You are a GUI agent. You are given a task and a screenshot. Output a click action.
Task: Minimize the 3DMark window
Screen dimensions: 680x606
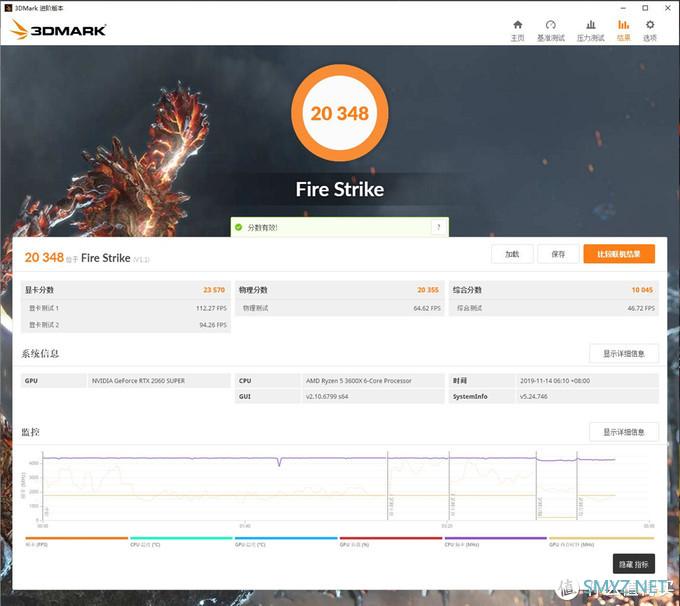(x=623, y=8)
